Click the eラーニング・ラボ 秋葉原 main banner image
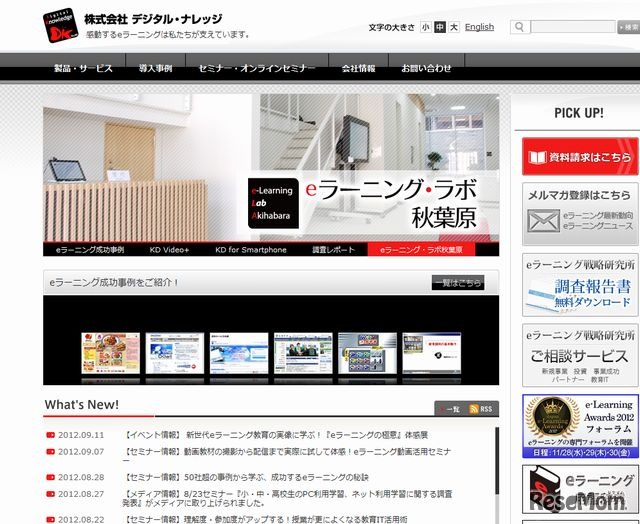 (x=271, y=168)
